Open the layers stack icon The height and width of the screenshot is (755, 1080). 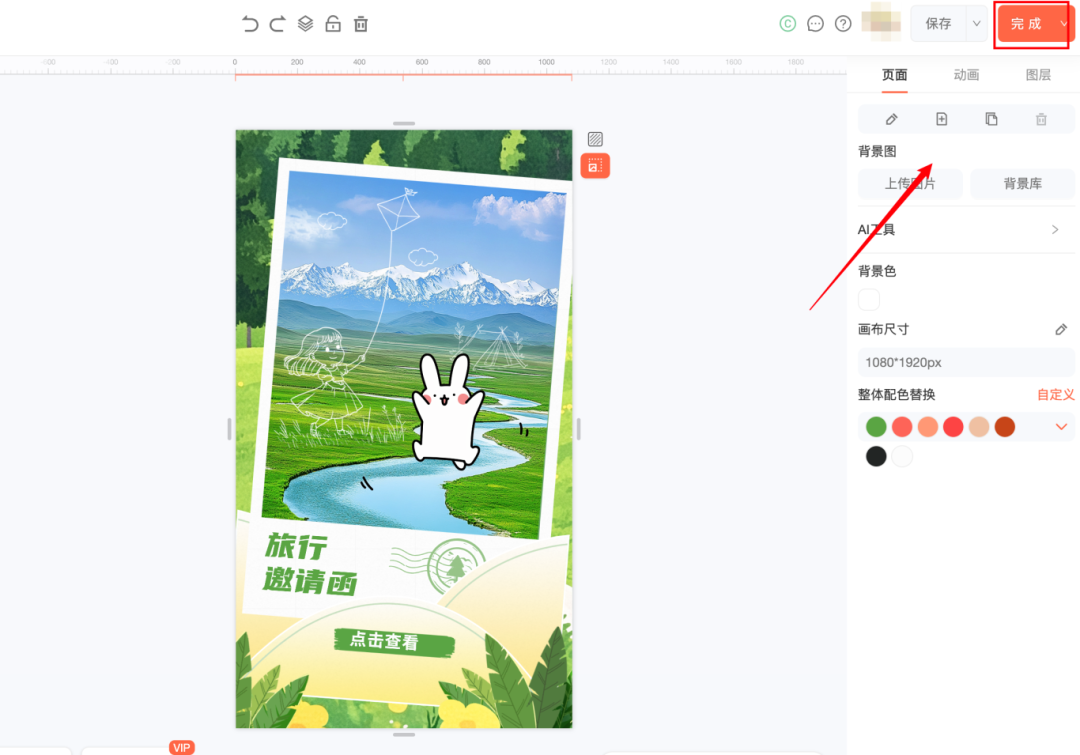pyautogui.click(x=305, y=24)
